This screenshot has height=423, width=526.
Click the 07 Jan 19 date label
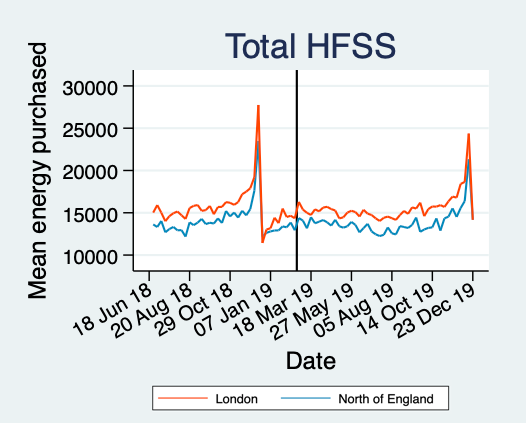(235, 311)
